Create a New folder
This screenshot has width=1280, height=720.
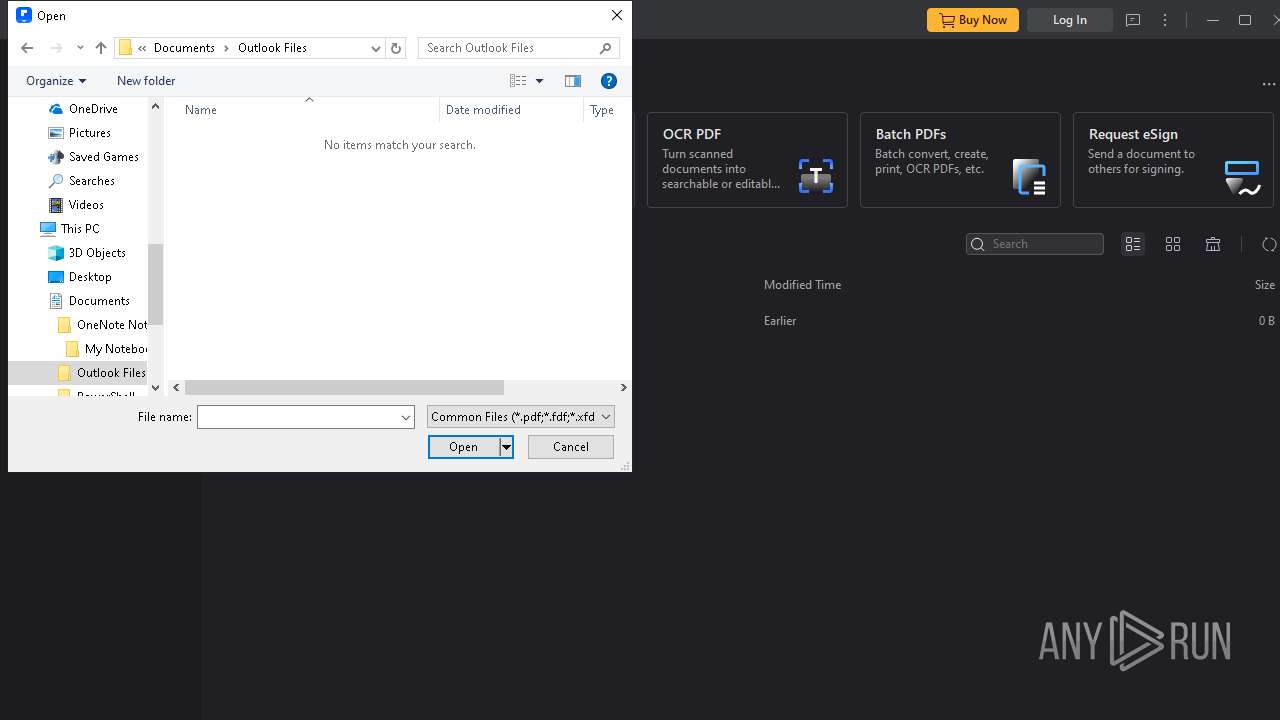(146, 81)
